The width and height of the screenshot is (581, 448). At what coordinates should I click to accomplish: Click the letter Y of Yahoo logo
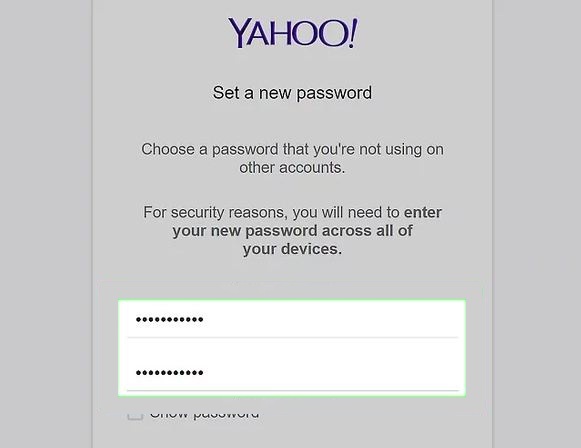(x=239, y=33)
